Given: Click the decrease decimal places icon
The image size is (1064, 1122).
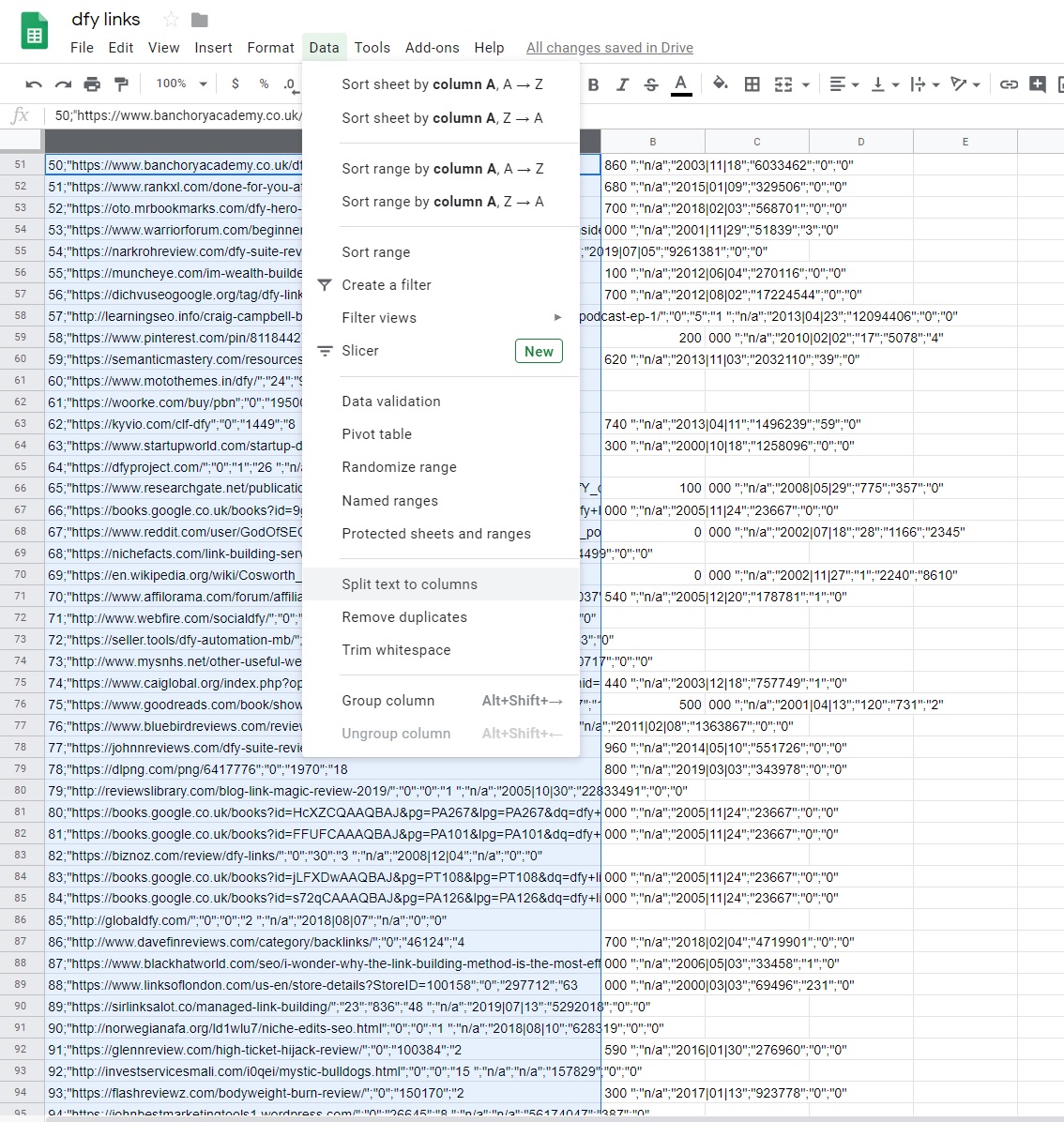Looking at the screenshot, I should click(x=291, y=84).
